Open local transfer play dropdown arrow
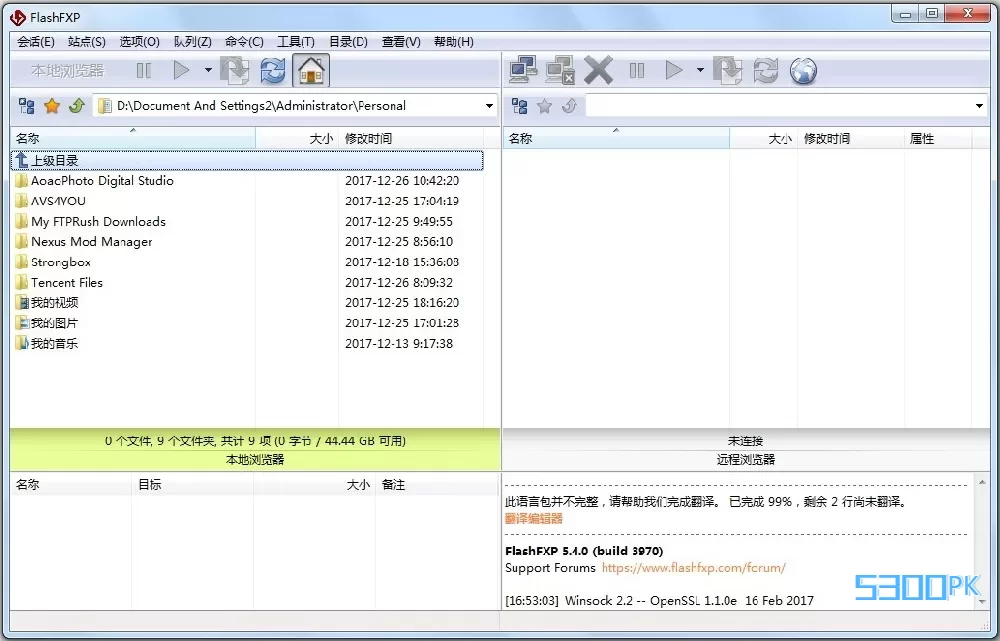The width and height of the screenshot is (1000, 641). (x=208, y=70)
